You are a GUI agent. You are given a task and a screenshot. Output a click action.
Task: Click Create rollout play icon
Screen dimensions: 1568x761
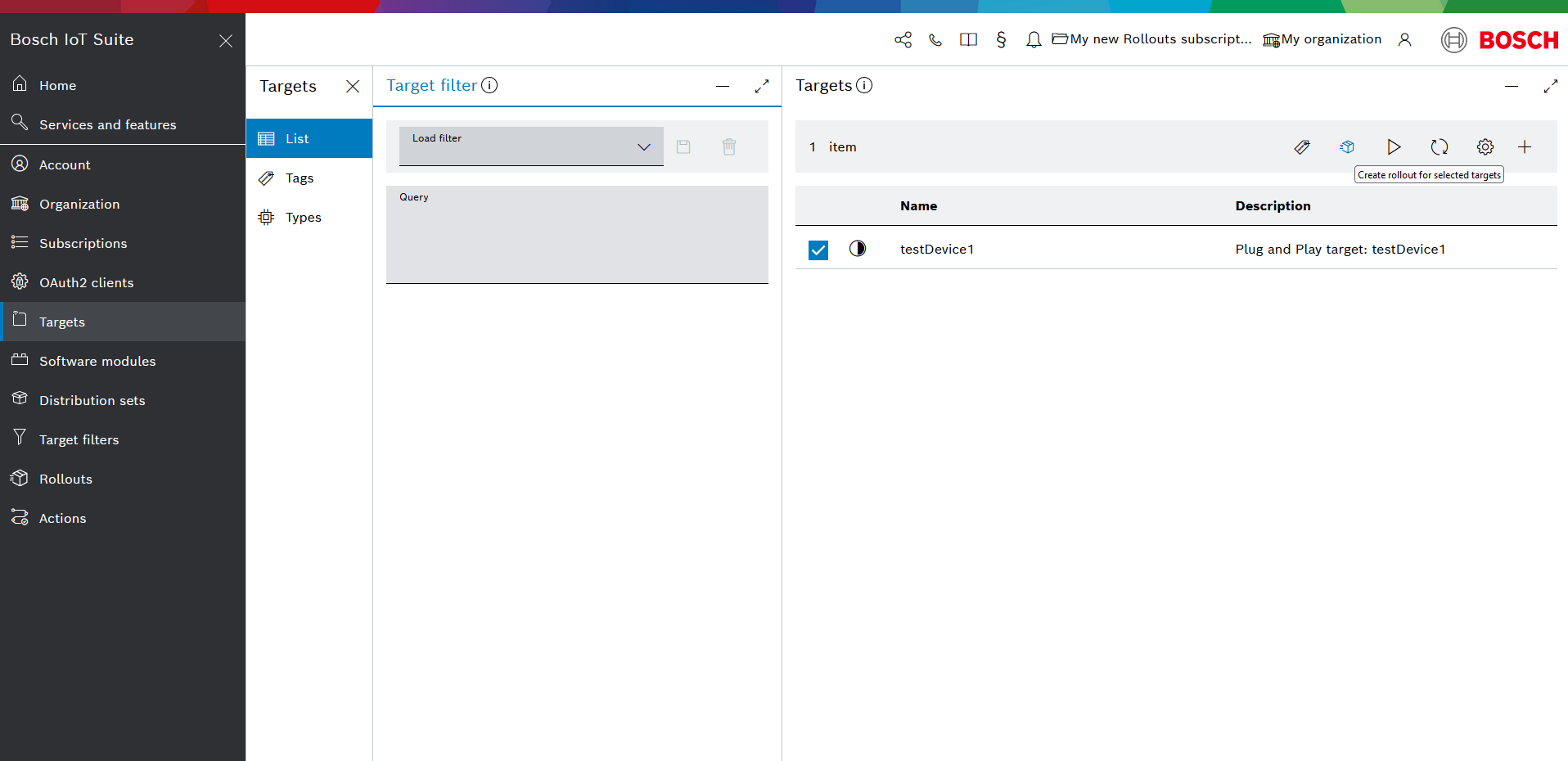pos(1393,147)
